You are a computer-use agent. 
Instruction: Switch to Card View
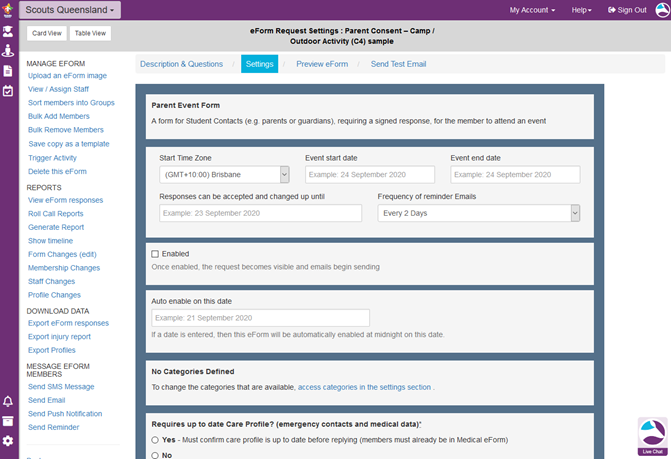point(47,33)
